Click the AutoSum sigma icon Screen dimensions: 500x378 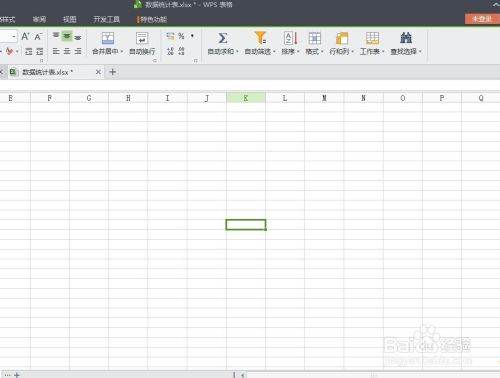tap(223, 38)
